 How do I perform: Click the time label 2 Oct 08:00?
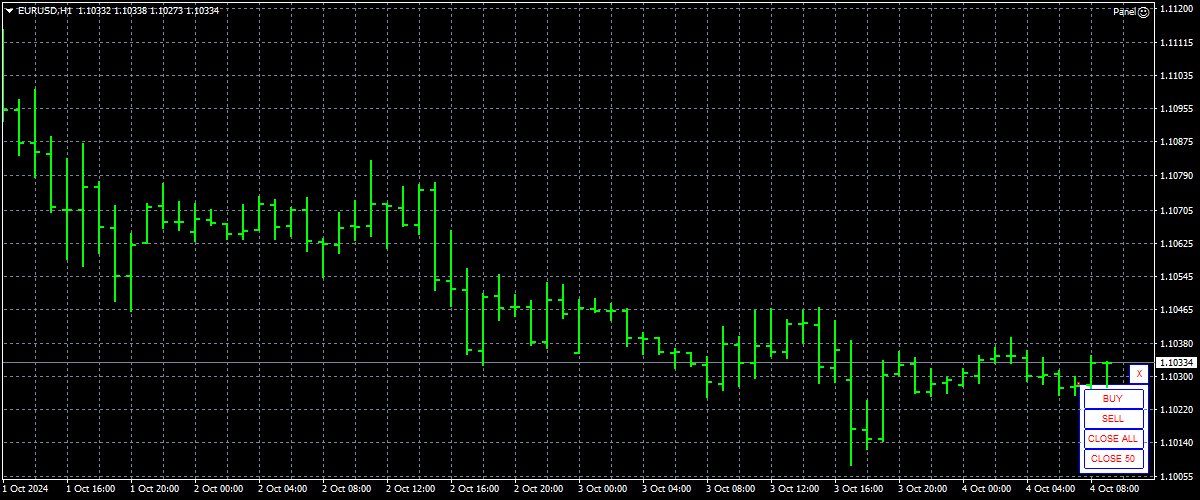click(x=346, y=489)
